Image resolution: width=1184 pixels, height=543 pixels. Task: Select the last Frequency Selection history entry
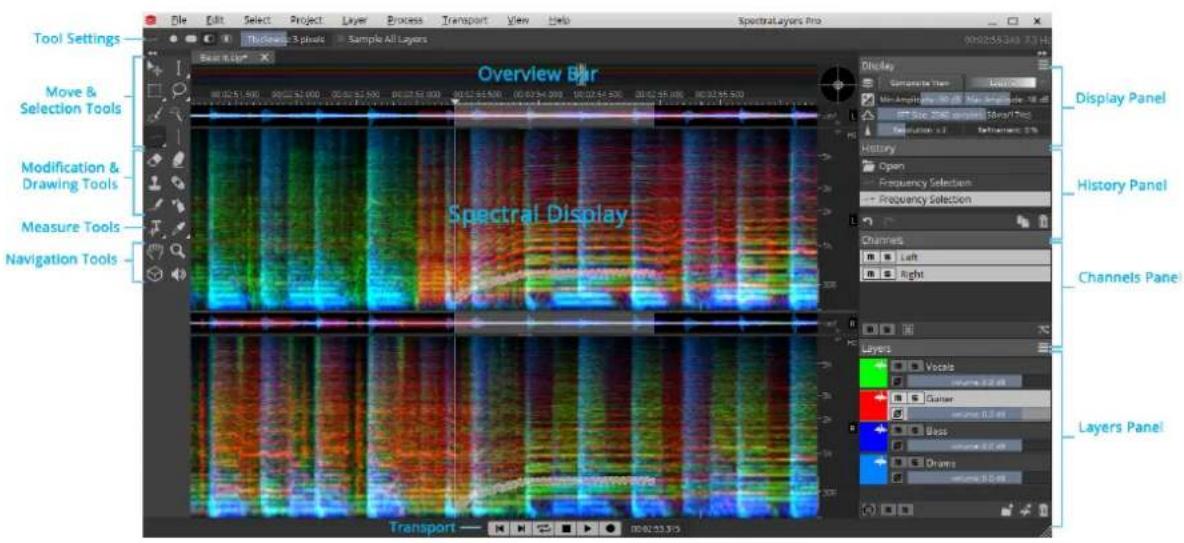click(955, 199)
